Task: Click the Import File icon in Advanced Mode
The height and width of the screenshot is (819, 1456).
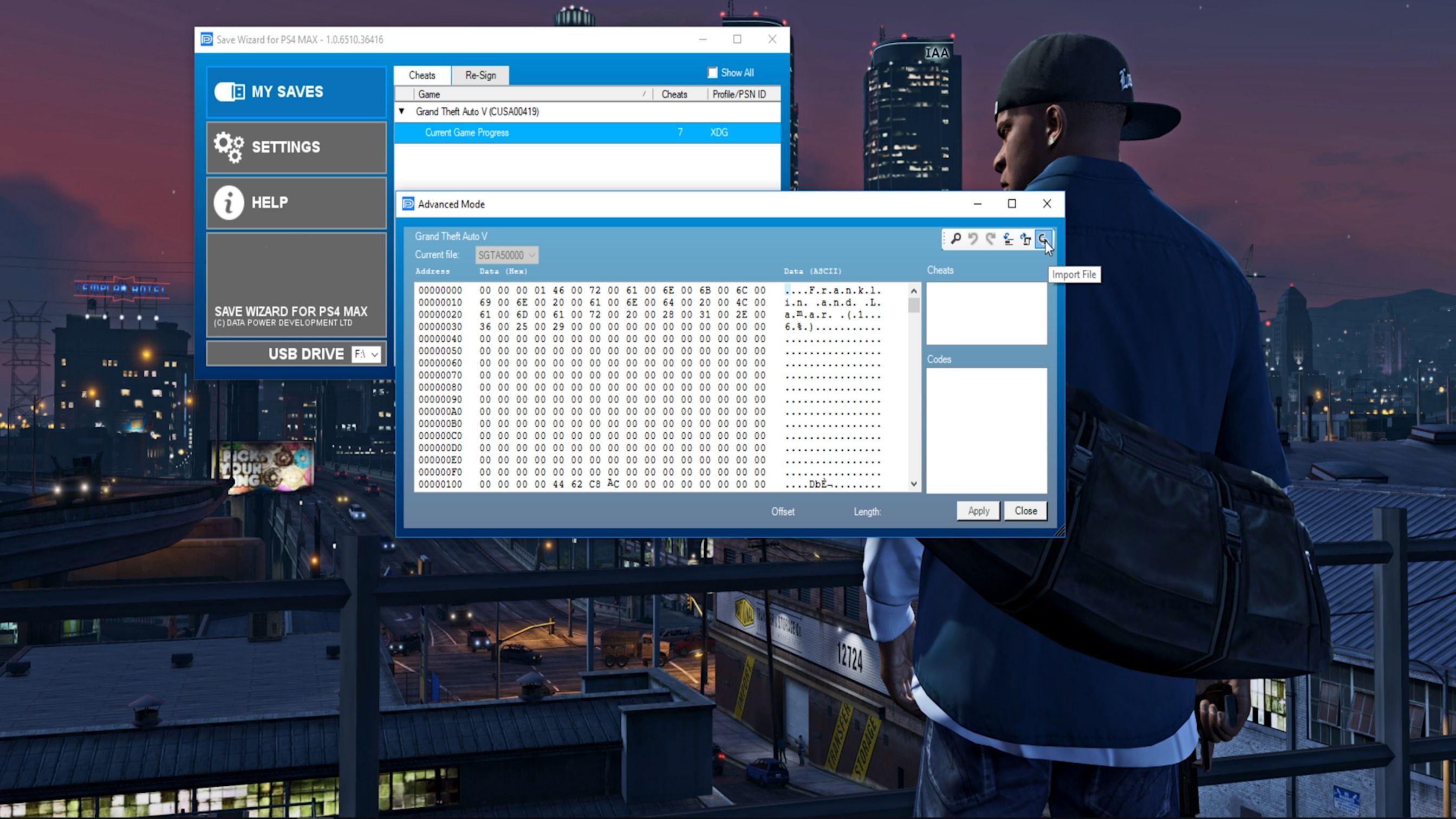Action: point(1043,239)
